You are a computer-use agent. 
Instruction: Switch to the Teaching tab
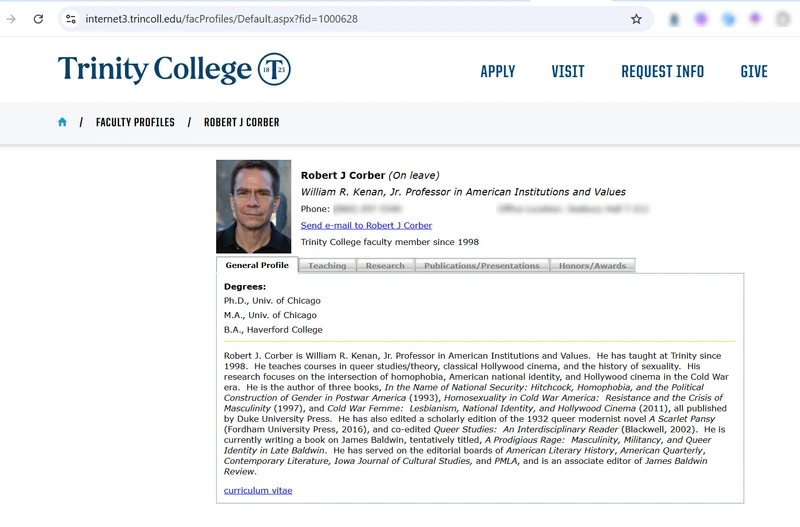327,266
